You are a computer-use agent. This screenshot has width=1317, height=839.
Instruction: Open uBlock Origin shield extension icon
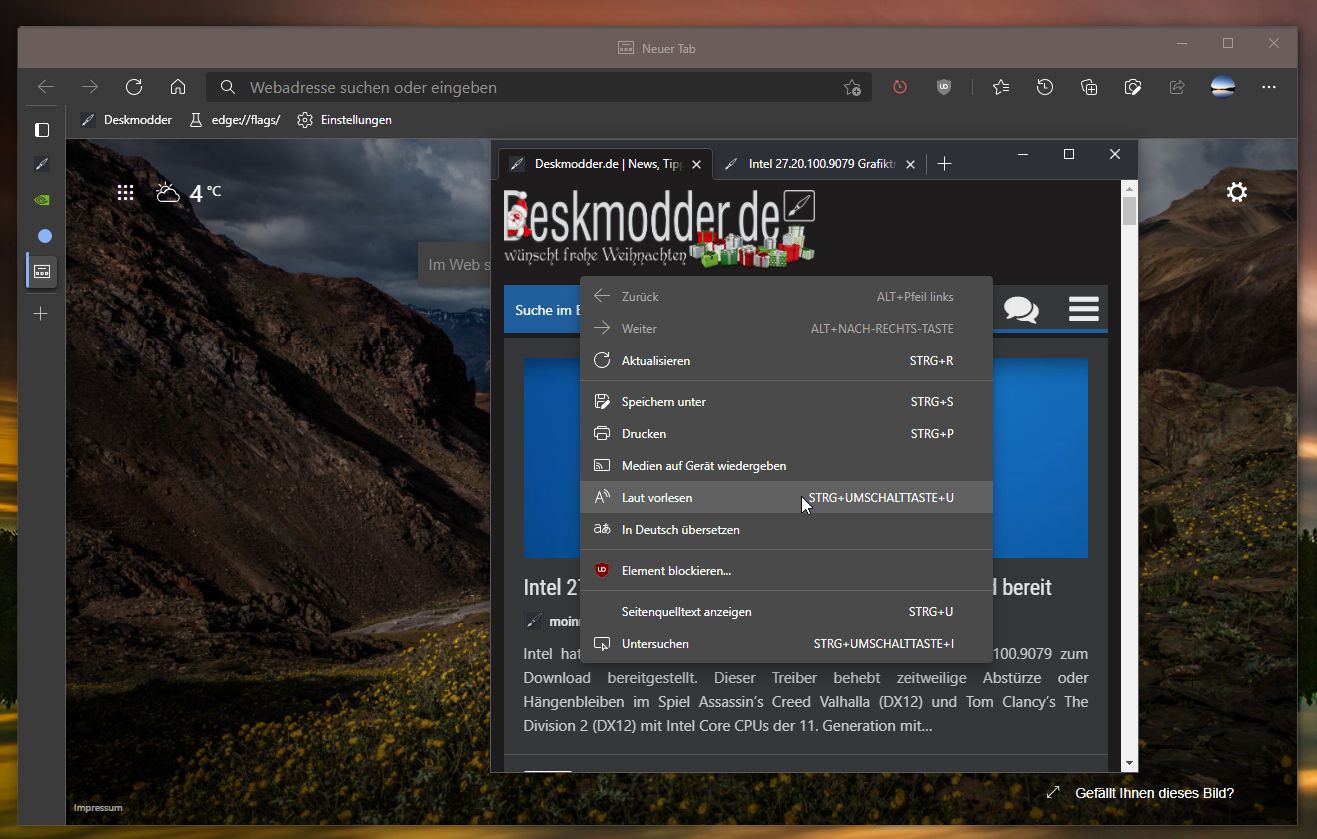coord(944,87)
